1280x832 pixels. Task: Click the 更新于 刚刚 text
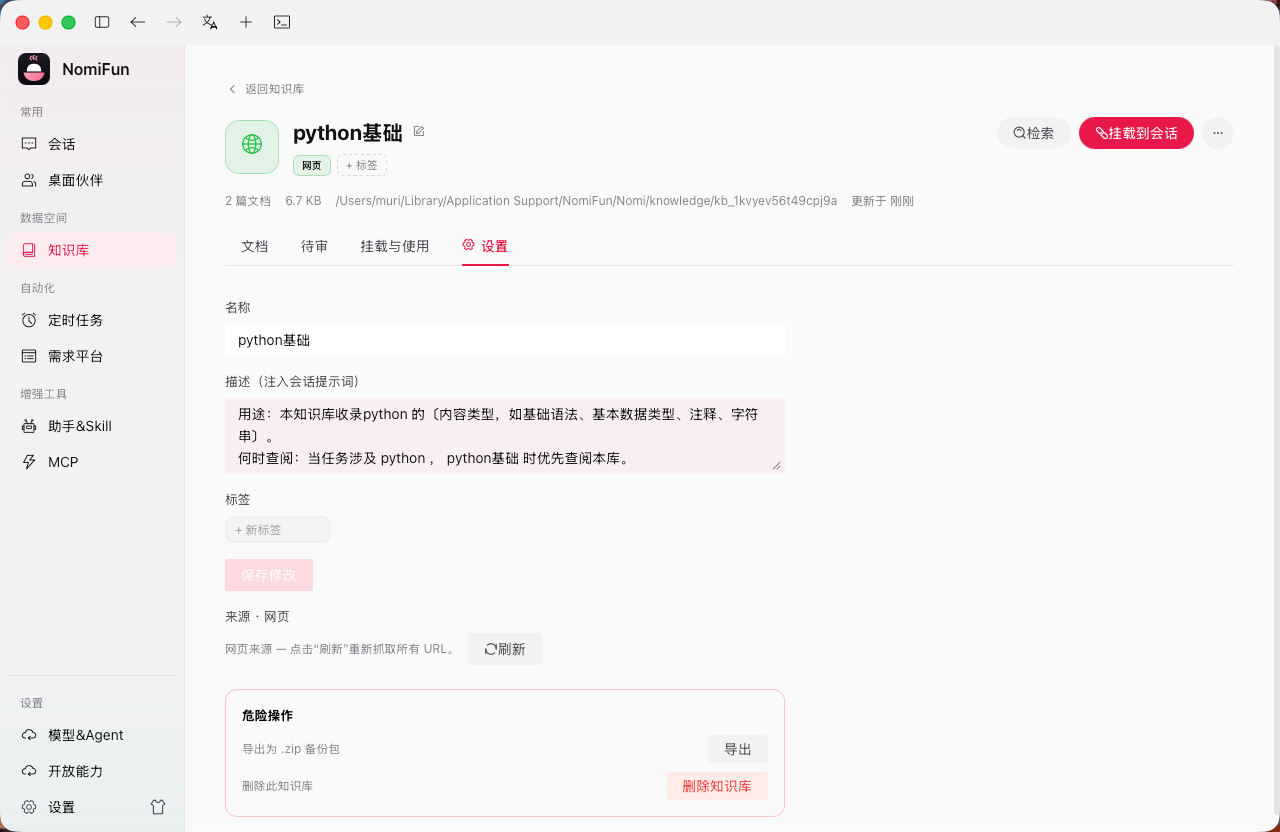coord(882,201)
